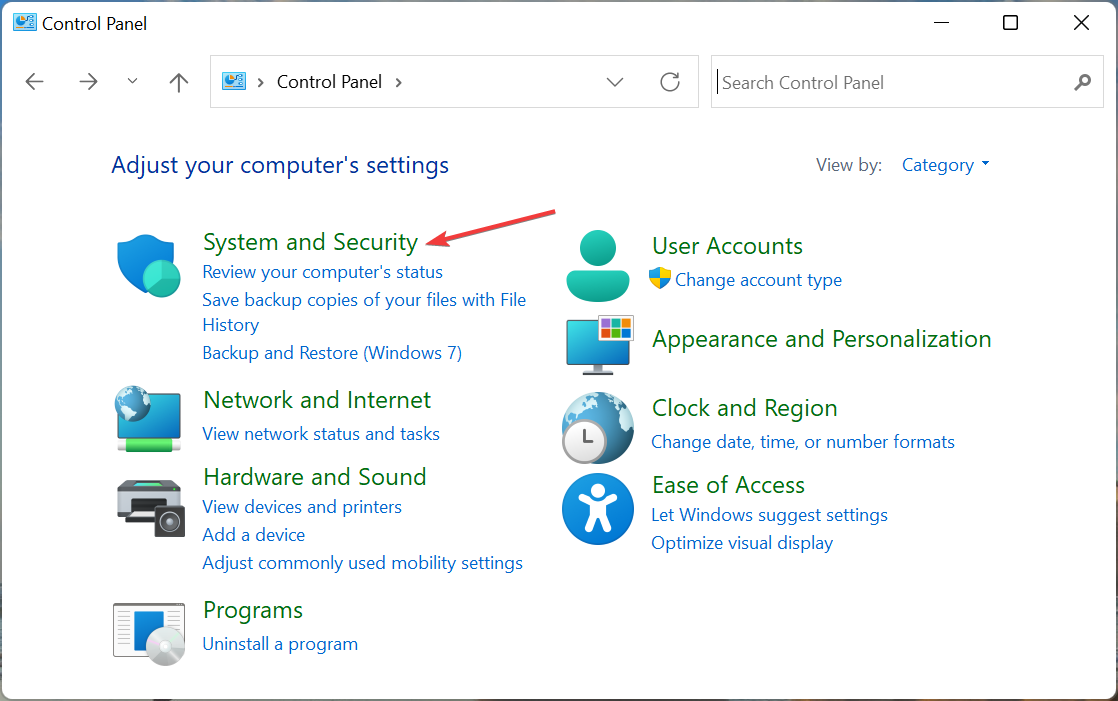Select Control Panel in the breadcrumb bar
This screenshot has height=701, width=1118.
pyautogui.click(x=329, y=81)
